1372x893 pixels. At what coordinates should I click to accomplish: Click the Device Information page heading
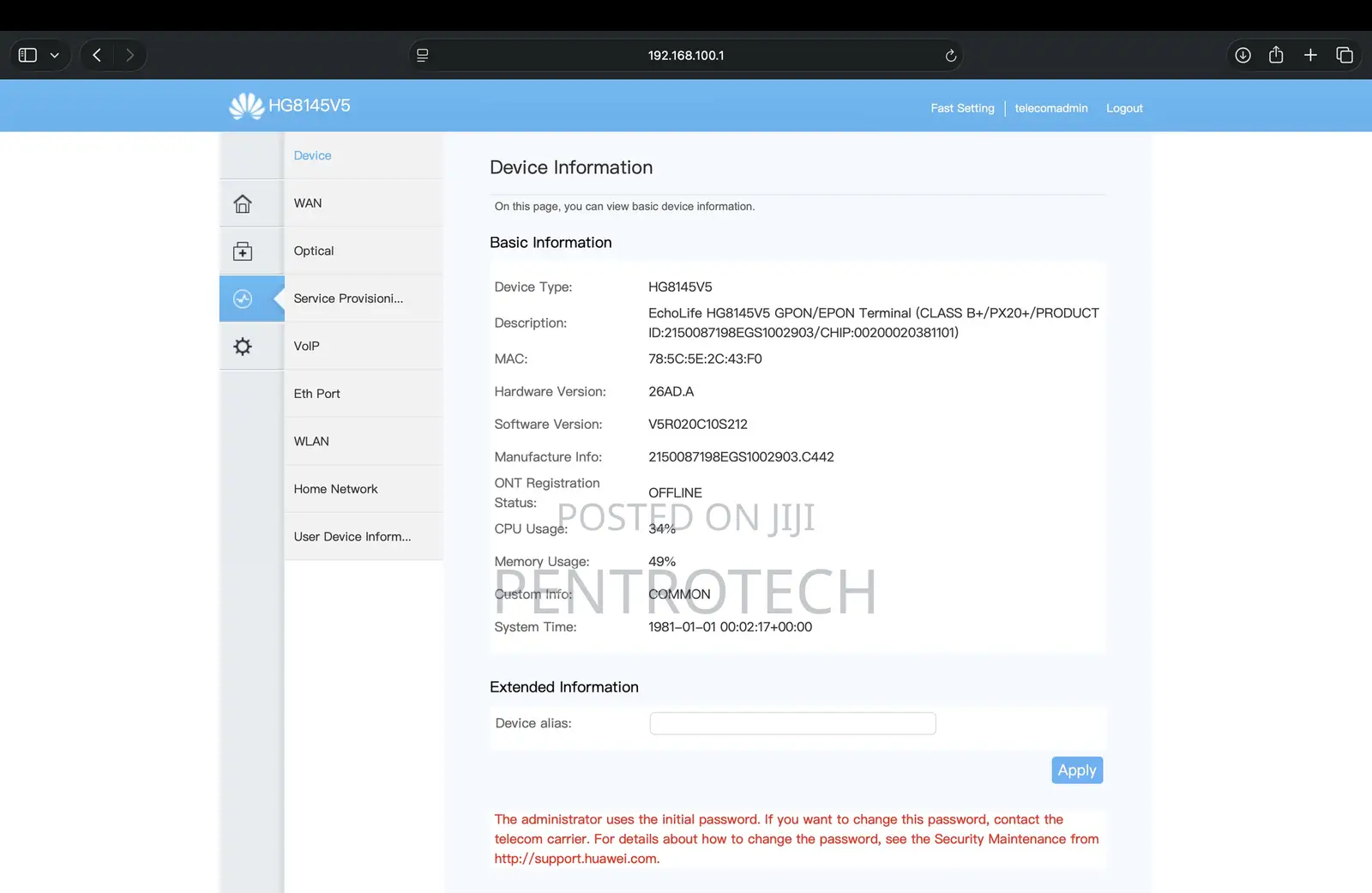point(571,167)
